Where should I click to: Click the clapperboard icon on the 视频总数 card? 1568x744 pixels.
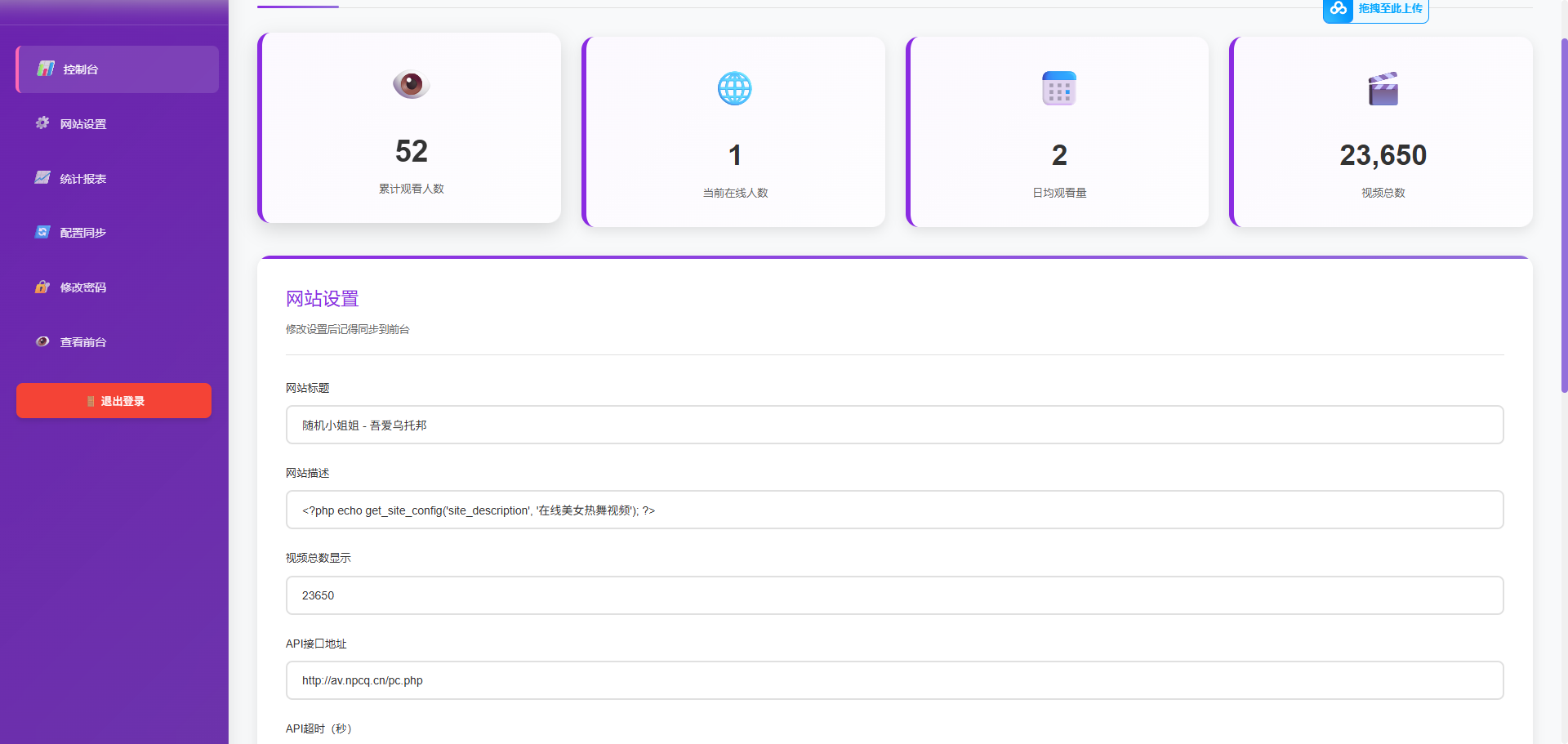click(x=1383, y=89)
